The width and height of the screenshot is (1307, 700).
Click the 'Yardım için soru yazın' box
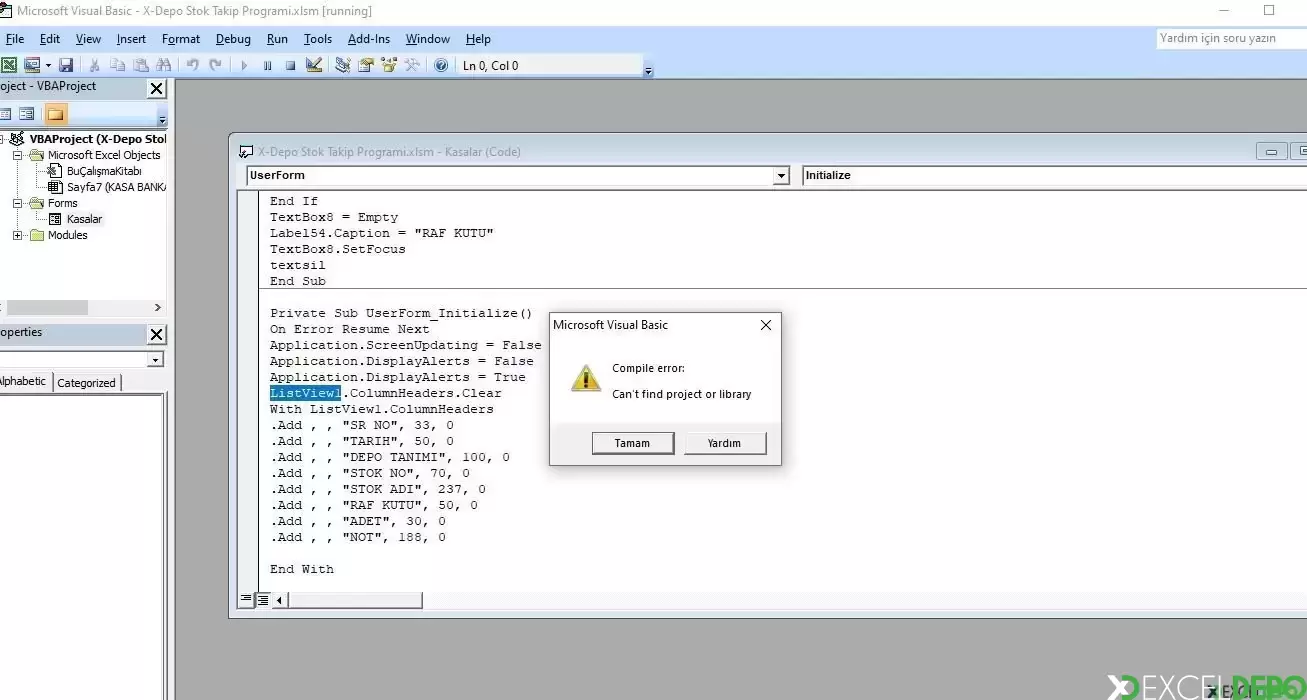tap(1230, 38)
